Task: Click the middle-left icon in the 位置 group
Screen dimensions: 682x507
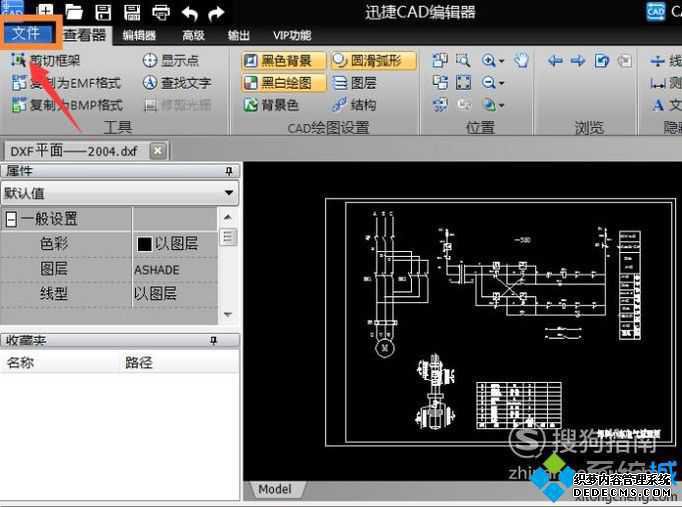Action: click(x=440, y=82)
